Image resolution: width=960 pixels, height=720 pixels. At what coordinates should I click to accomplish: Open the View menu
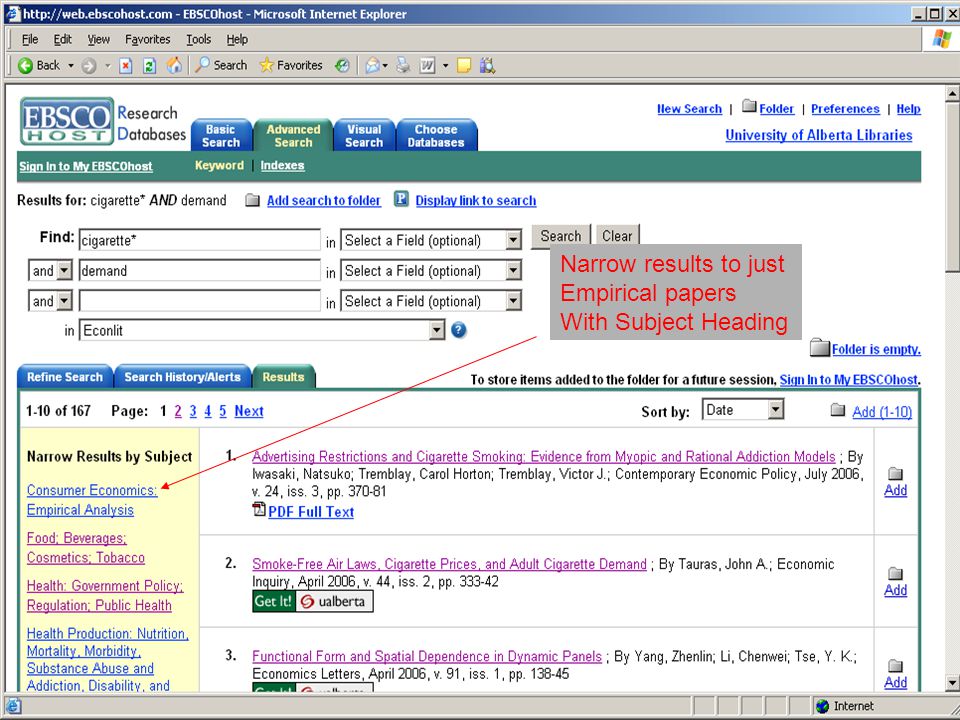[99, 40]
